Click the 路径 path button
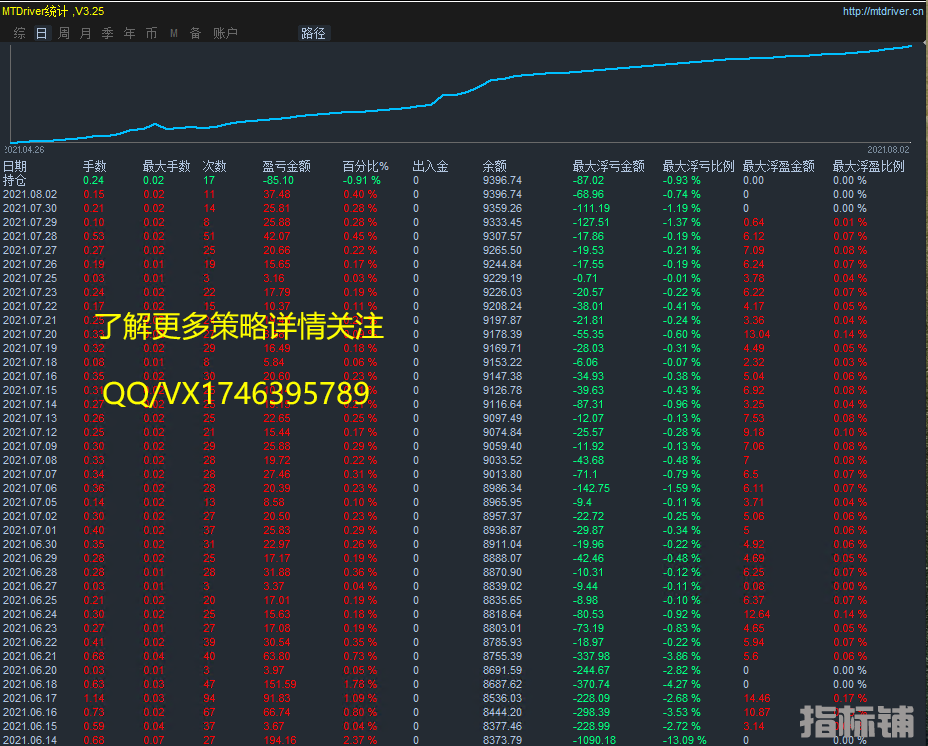The image size is (928, 746). pos(313,33)
